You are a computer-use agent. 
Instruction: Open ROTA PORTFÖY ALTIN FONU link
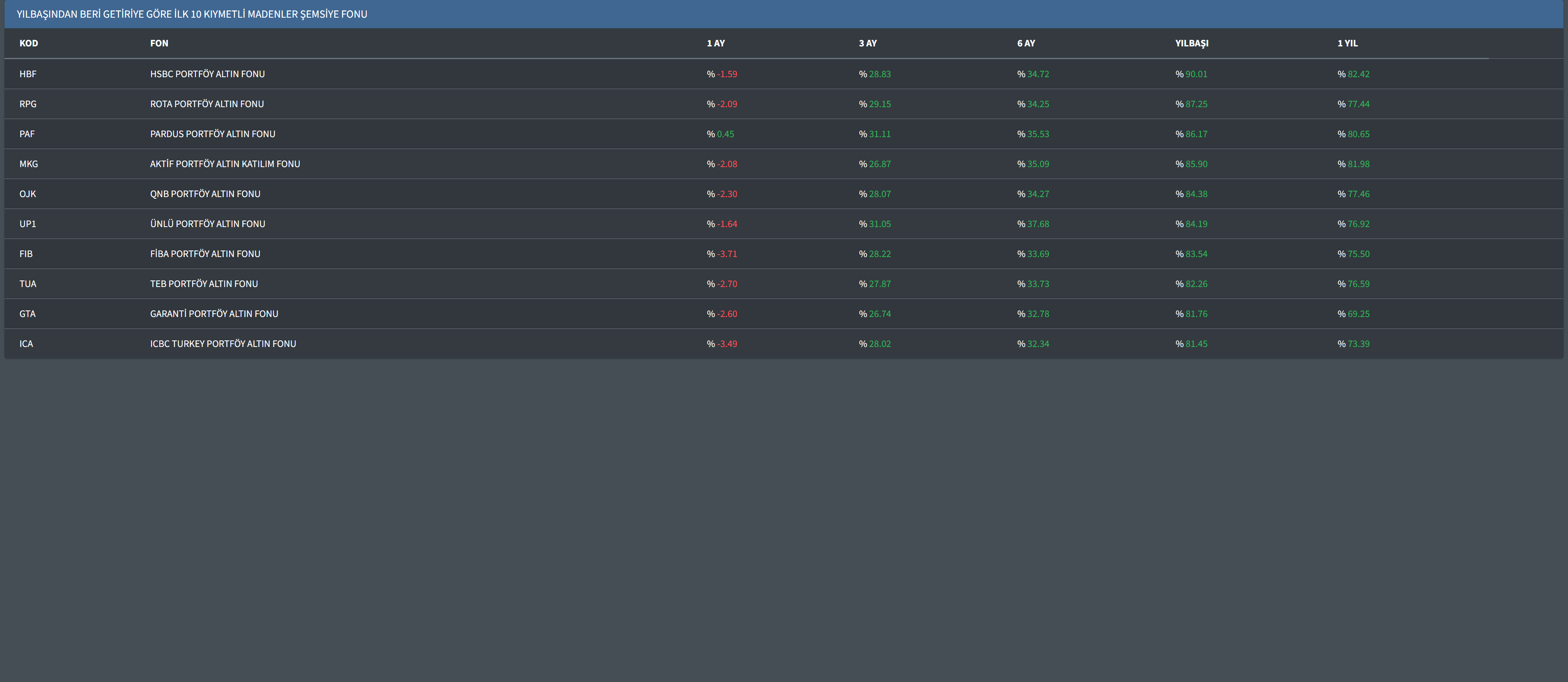207,104
